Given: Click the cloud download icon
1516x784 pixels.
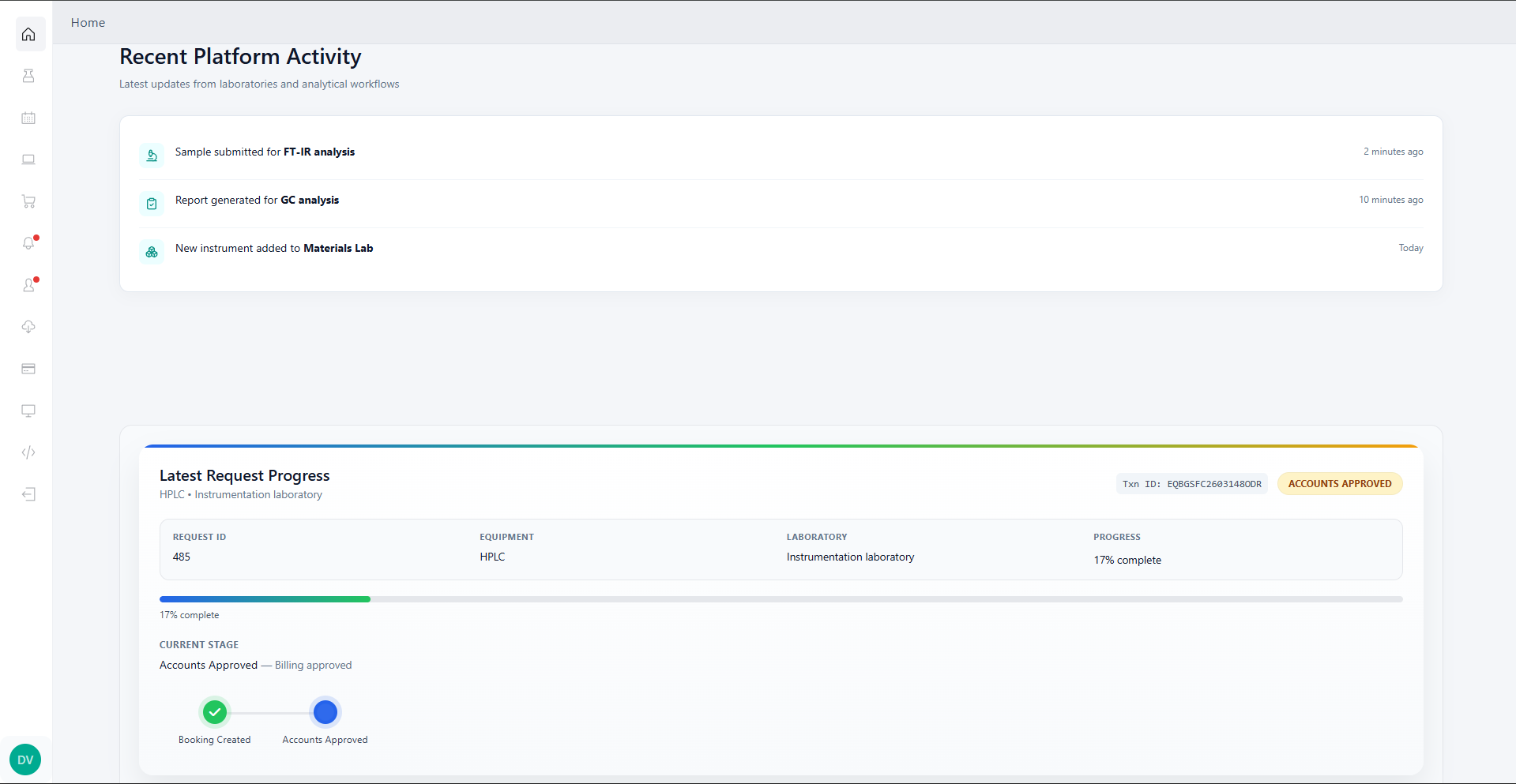Looking at the screenshot, I should point(28,327).
